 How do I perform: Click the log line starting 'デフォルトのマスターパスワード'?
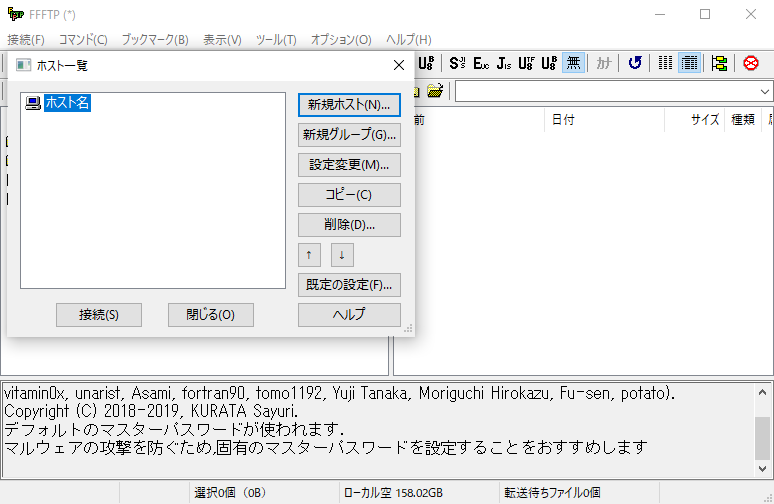tap(174, 429)
